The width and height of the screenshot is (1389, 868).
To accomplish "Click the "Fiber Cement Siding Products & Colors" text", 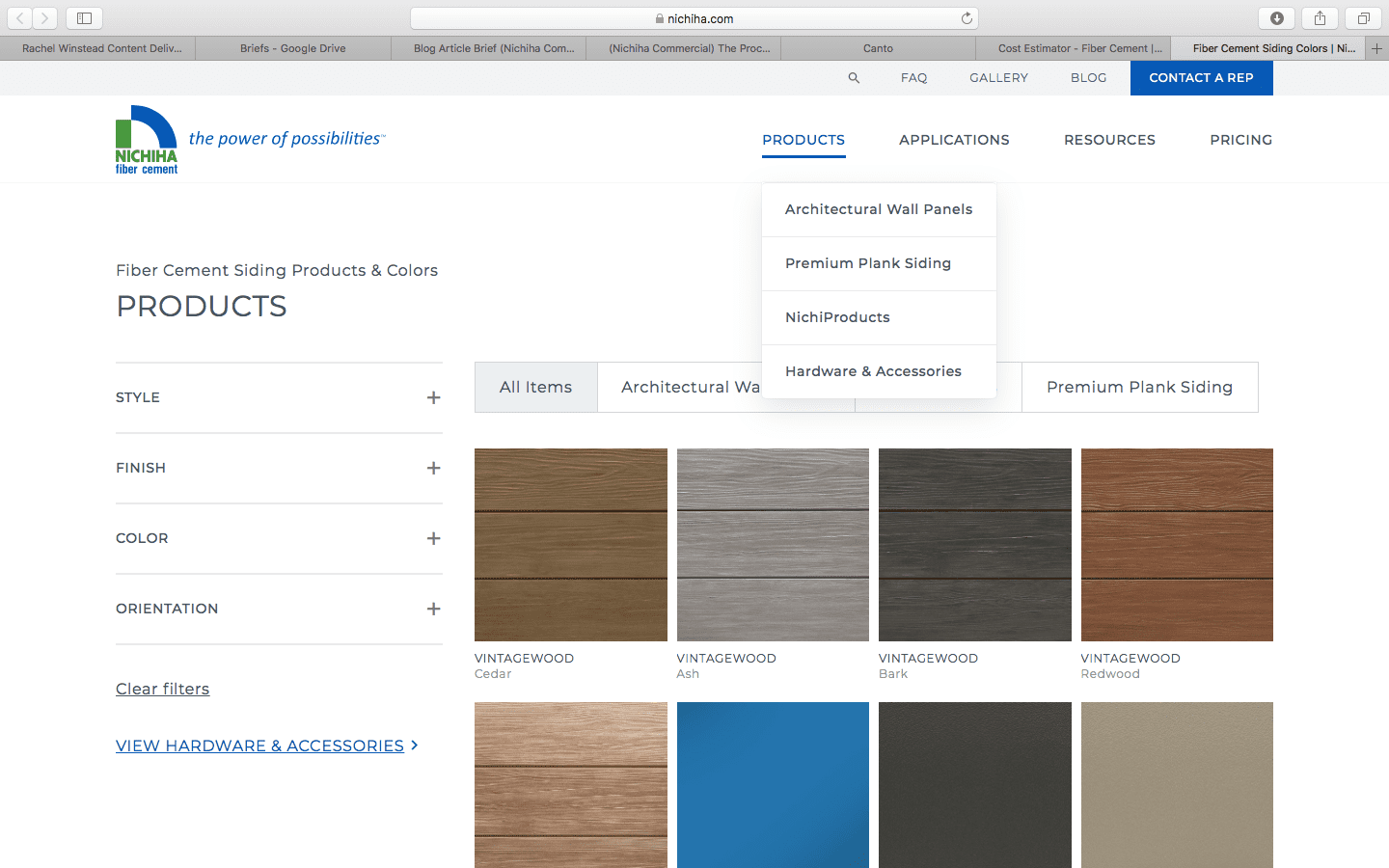I will 277,270.
